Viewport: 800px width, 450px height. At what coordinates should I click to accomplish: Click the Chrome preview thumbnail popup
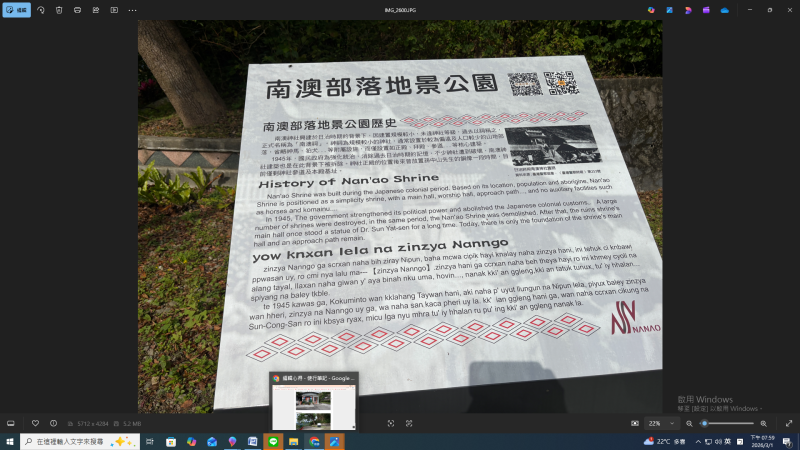314,402
